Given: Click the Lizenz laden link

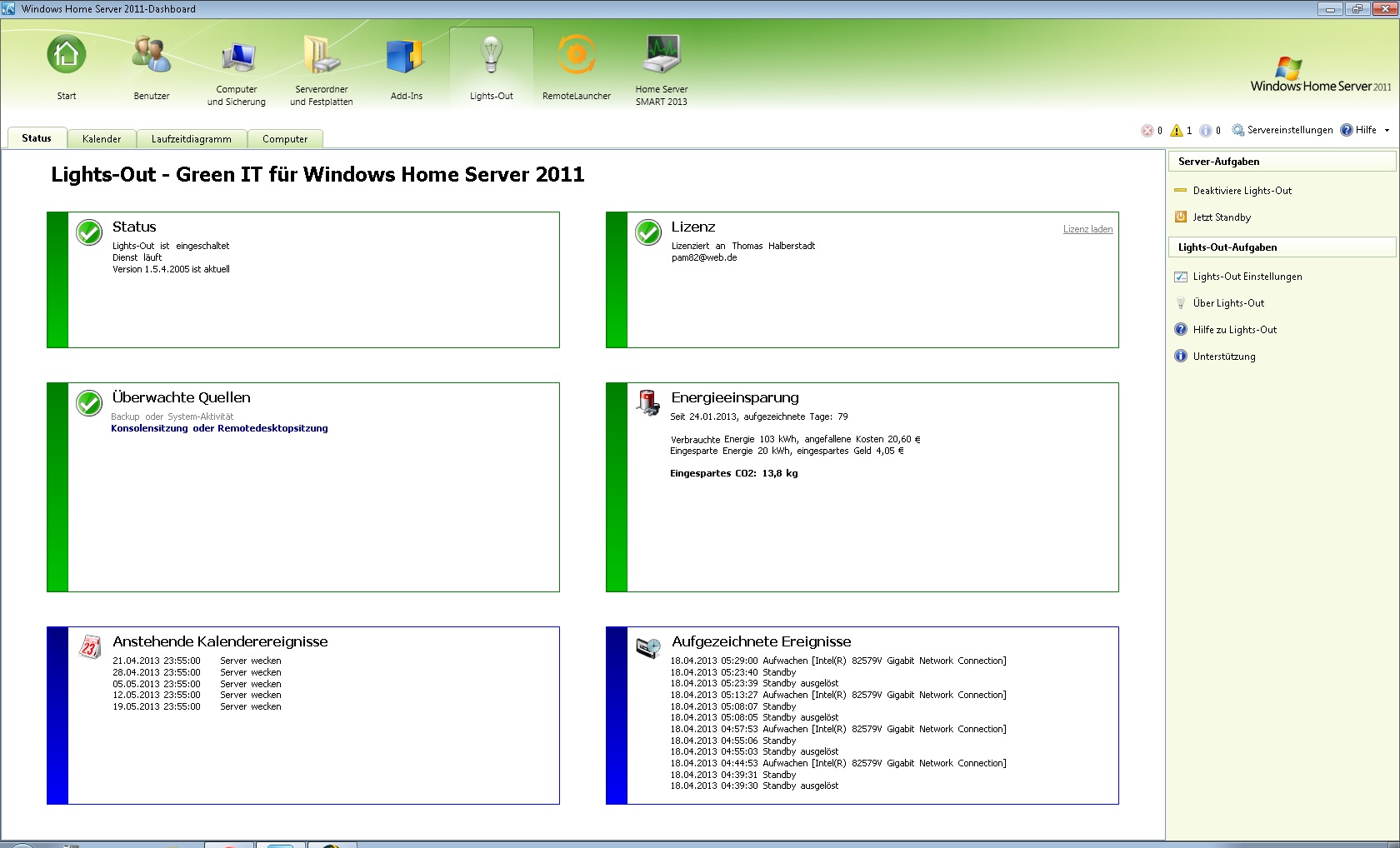Looking at the screenshot, I should pyautogui.click(x=1087, y=229).
